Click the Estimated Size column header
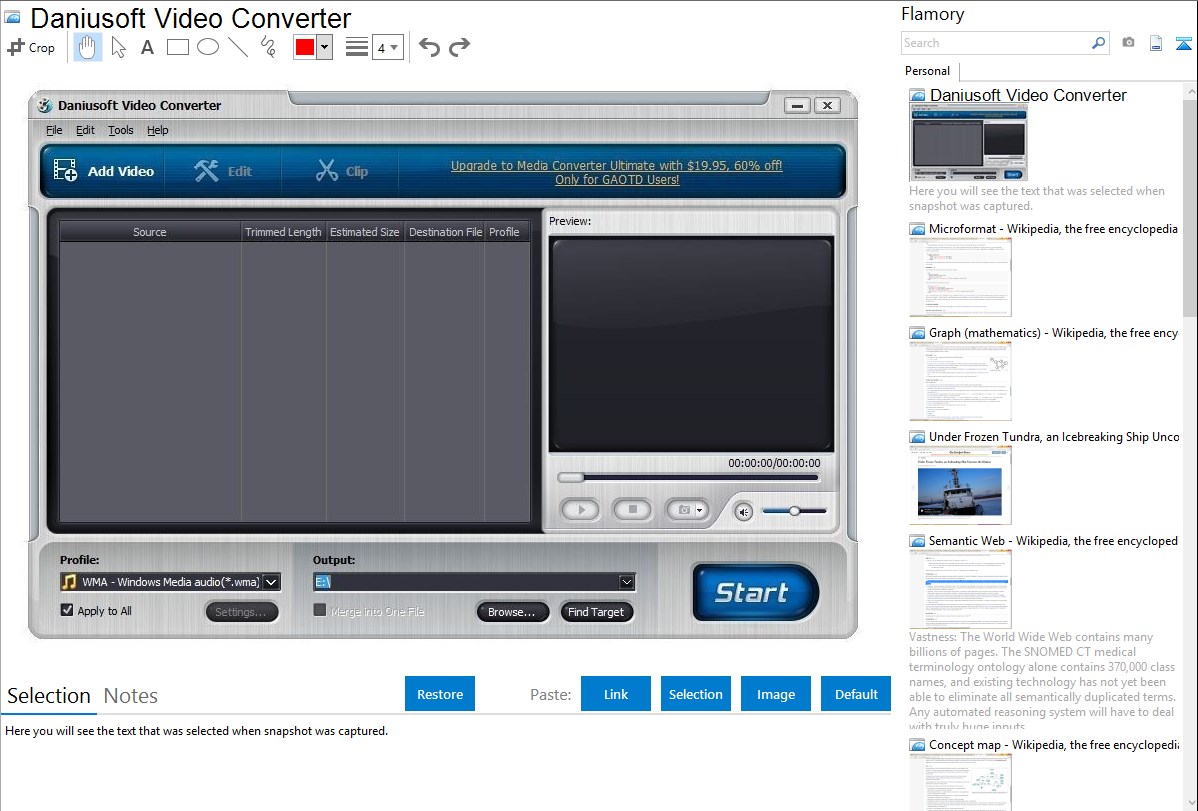 tap(364, 232)
